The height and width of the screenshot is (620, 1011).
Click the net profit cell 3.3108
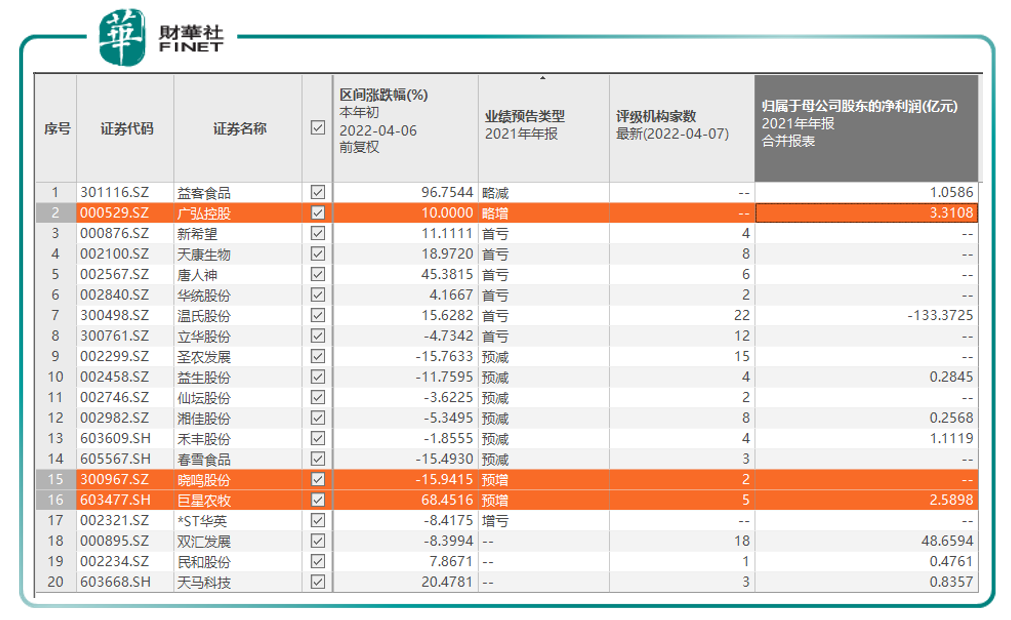(867, 213)
